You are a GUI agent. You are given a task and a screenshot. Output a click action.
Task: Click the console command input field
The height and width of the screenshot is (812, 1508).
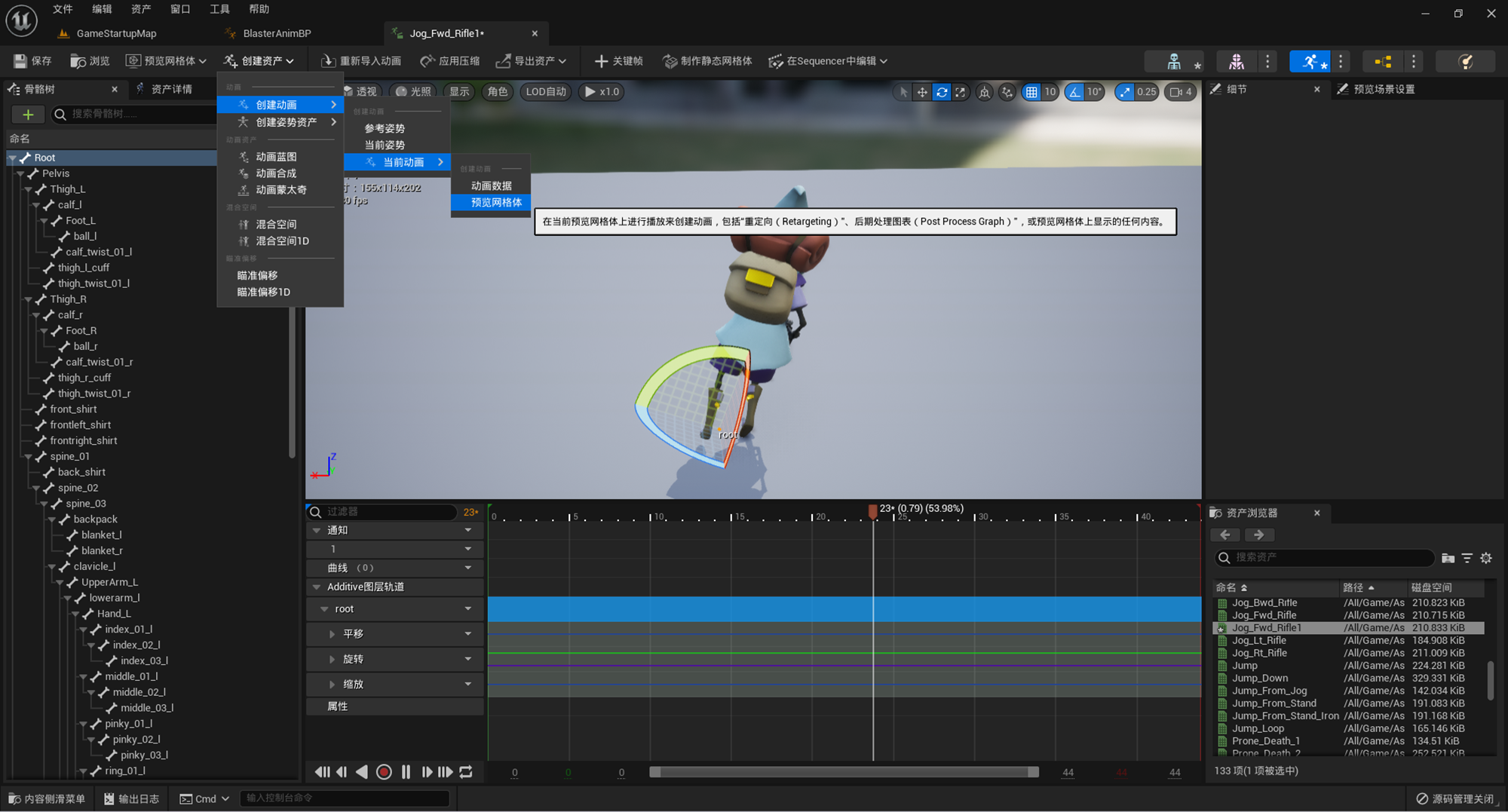[x=345, y=798]
